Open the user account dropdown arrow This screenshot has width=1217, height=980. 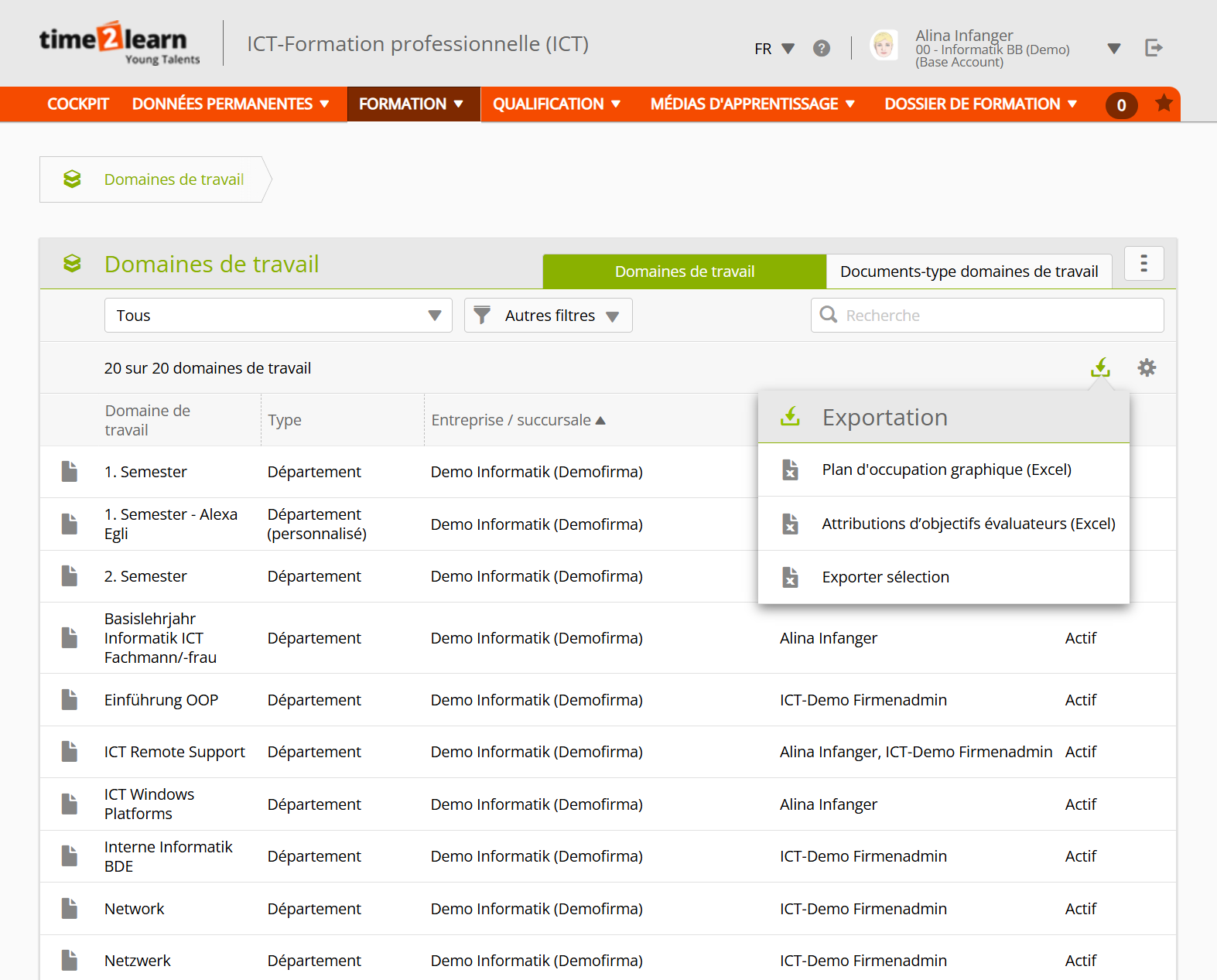point(1113,49)
